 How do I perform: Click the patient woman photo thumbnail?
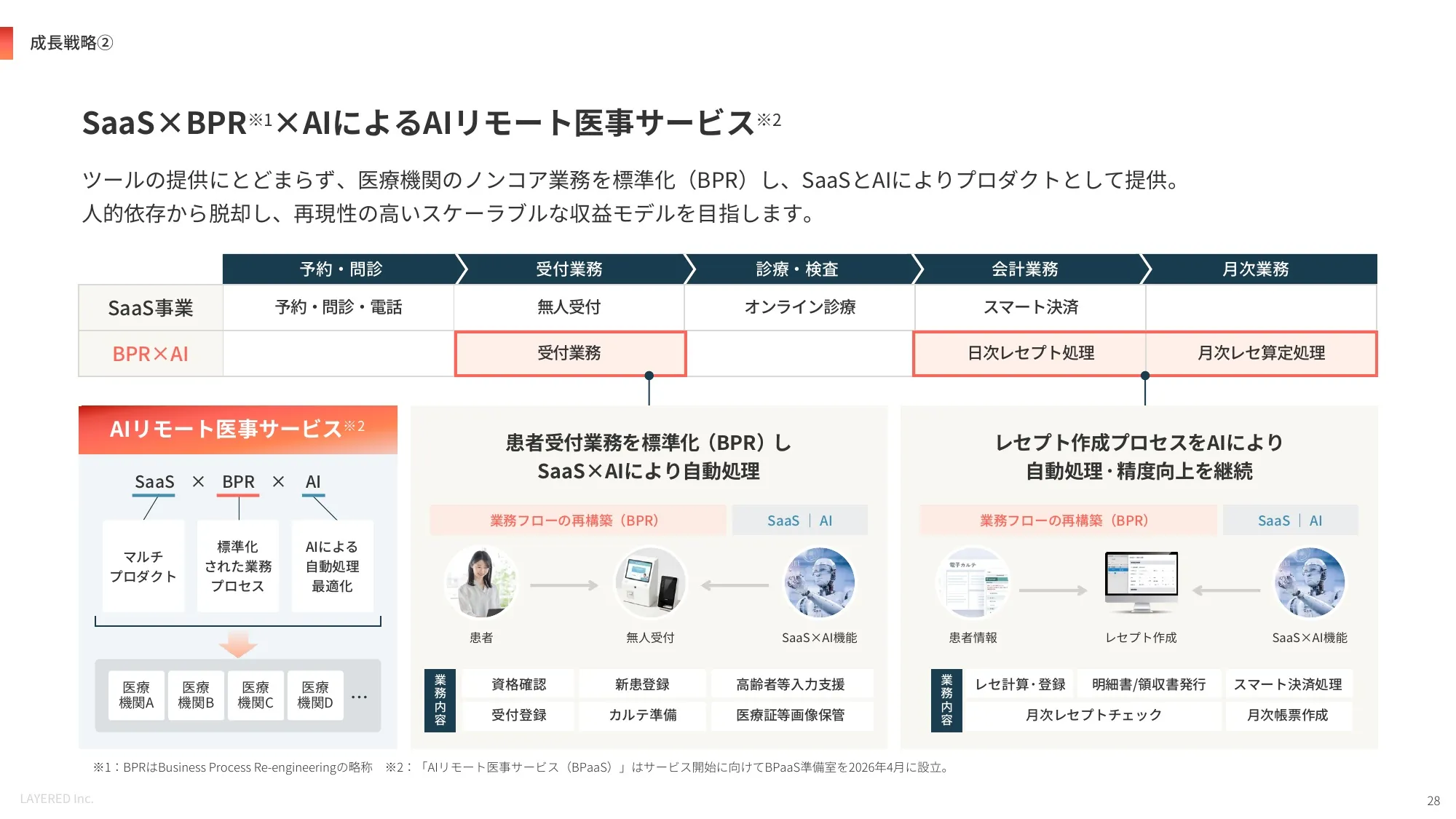click(x=480, y=583)
